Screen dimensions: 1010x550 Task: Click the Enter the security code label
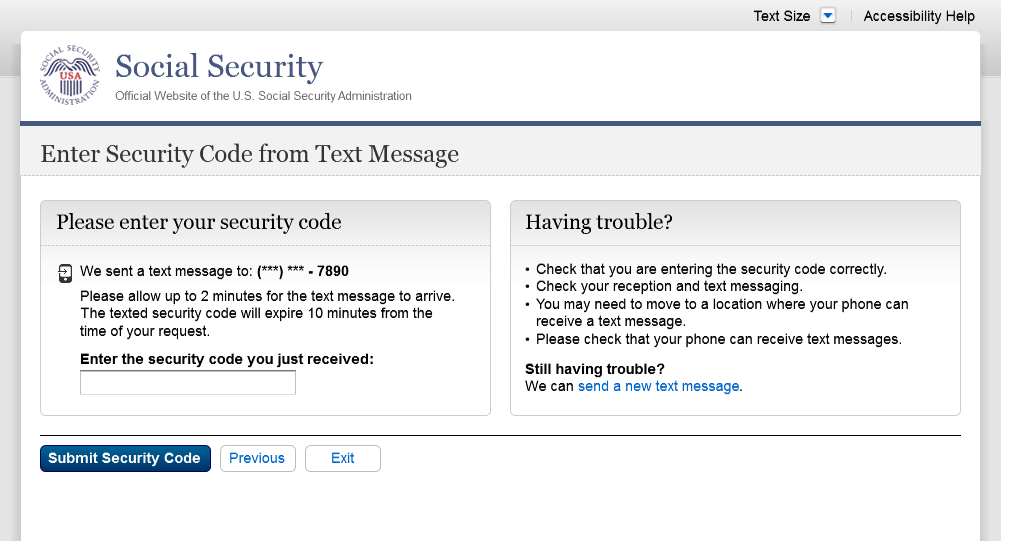(x=226, y=359)
